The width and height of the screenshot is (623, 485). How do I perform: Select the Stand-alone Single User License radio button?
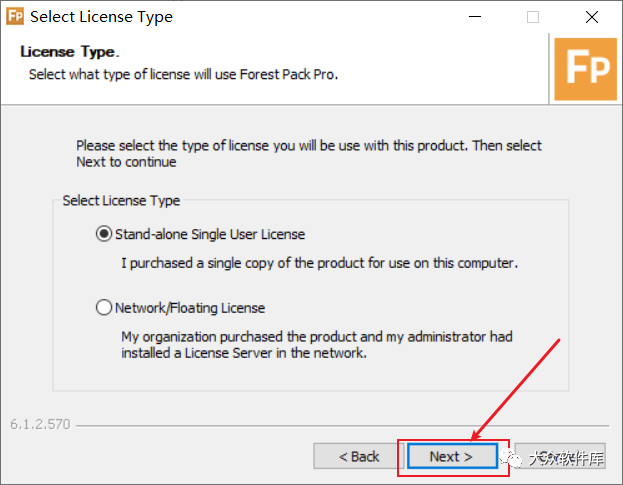tap(104, 234)
